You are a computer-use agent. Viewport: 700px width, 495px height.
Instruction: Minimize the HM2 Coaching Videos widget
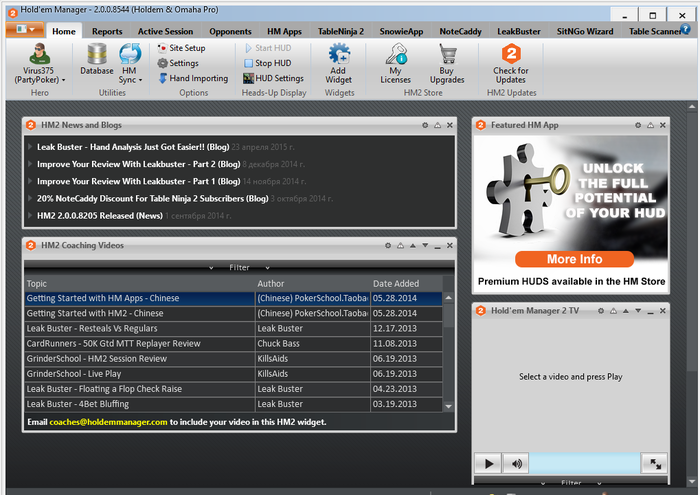tap(438, 246)
